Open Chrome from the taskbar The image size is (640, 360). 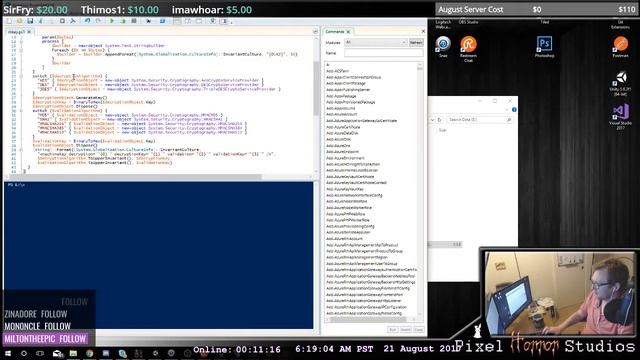pos(89,353)
